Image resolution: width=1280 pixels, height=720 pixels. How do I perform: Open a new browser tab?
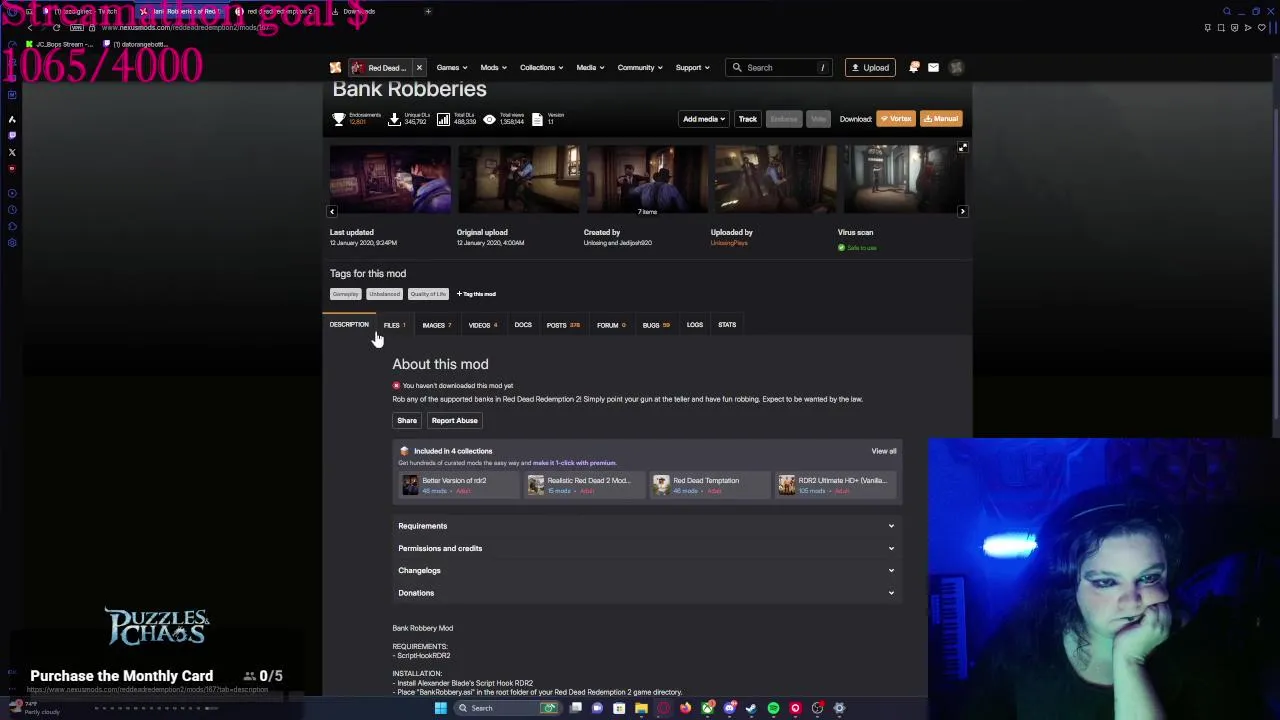(x=428, y=11)
